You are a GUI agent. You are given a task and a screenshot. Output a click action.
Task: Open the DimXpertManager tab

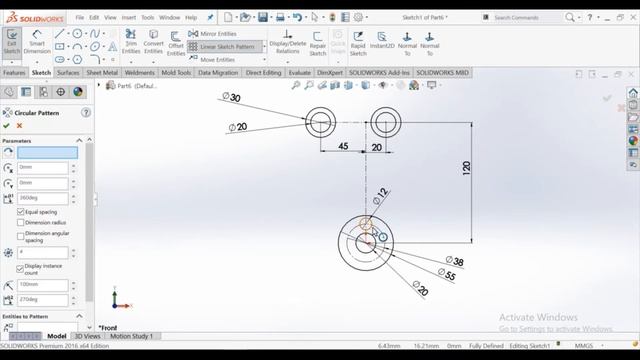(x=60, y=92)
